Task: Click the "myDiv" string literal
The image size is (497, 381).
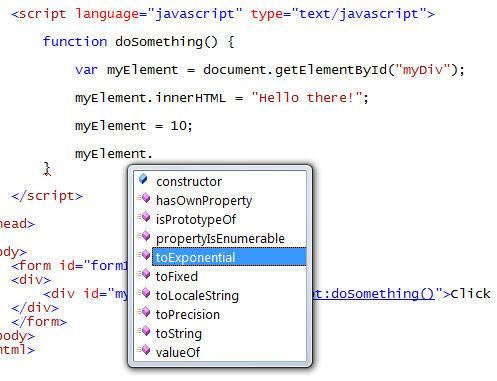Action: (x=423, y=70)
